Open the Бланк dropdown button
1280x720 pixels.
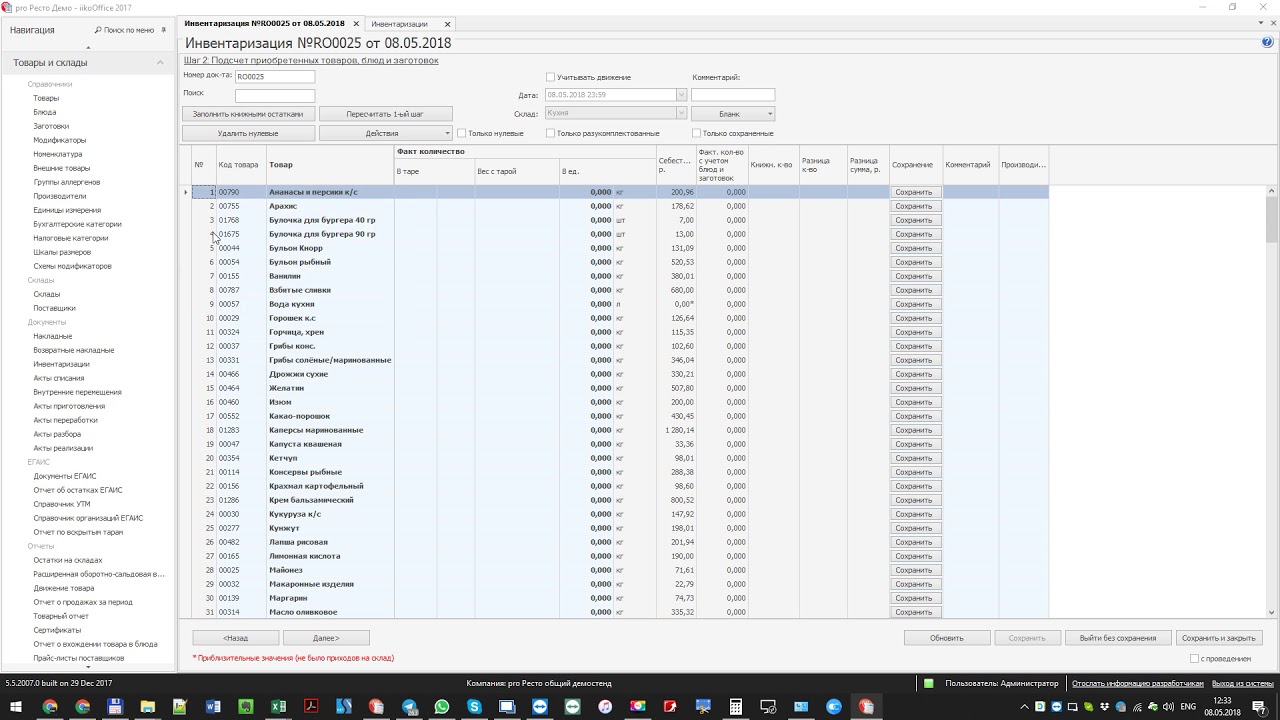click(733, 114)
